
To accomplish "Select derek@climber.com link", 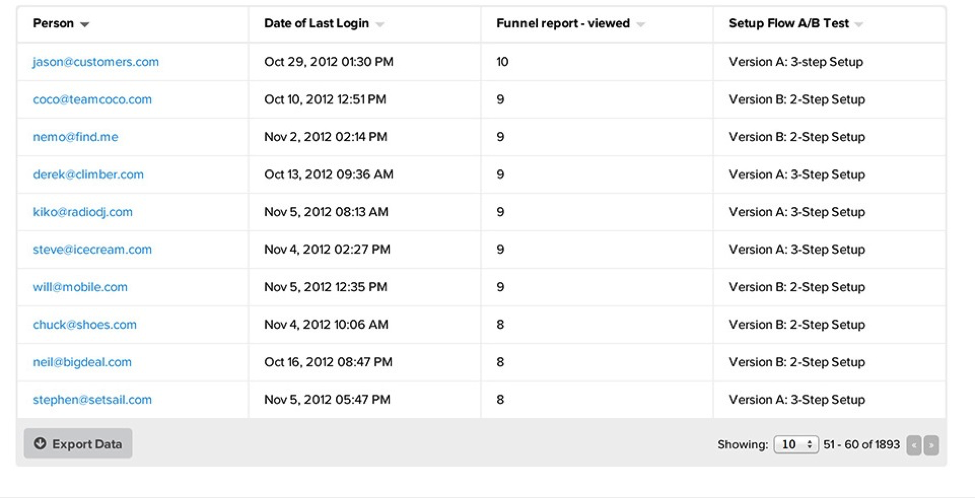I will click(88, 174).
